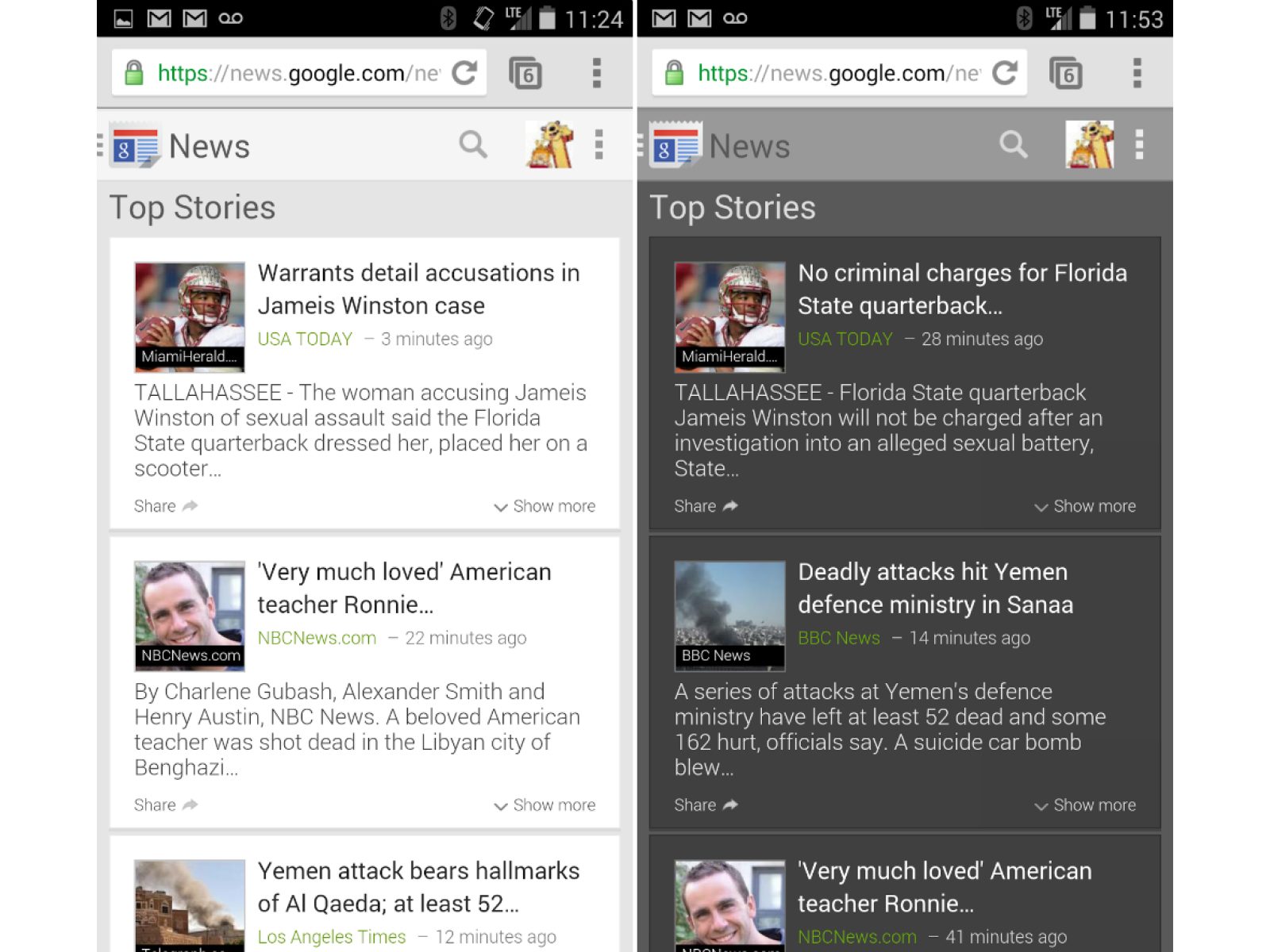Expand Show more on Deadly attacks Yemen story
This screenshot has width=1270, height=952.
(1085, 805)
